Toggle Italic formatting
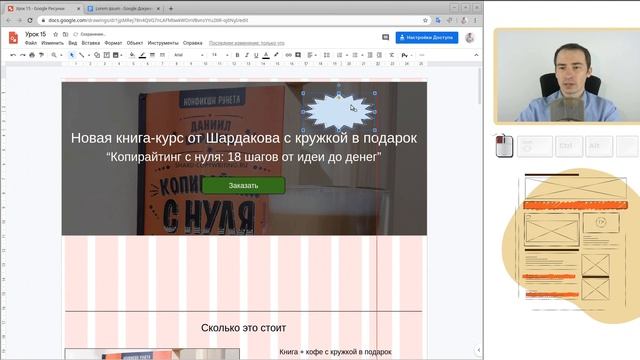Viewport: 640px width, 360px height. (x=247, y=55)
